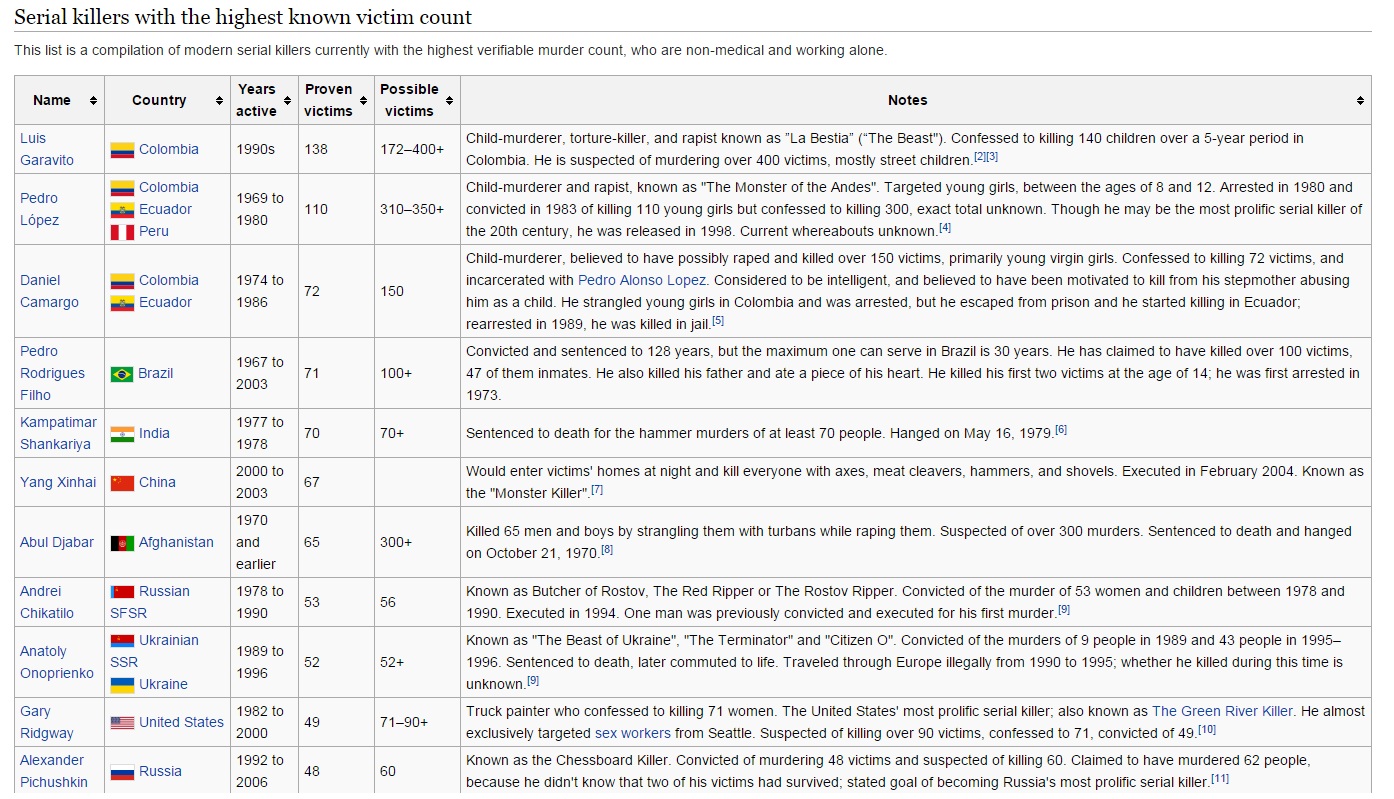Jump to citation [11] in Pichushkin's notes

pos(1220,779)
